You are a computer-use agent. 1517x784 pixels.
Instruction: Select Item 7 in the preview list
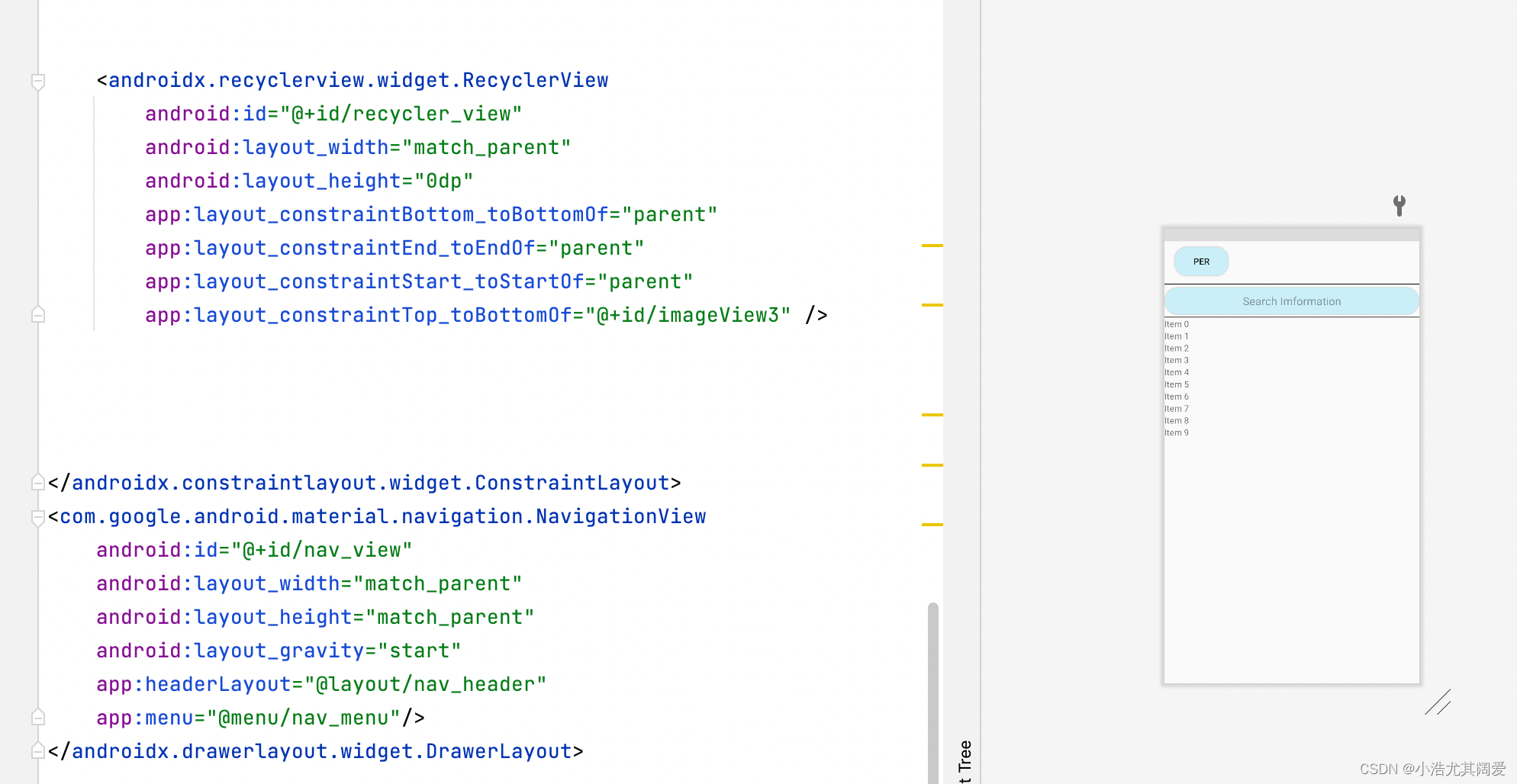pos(1177,409)
